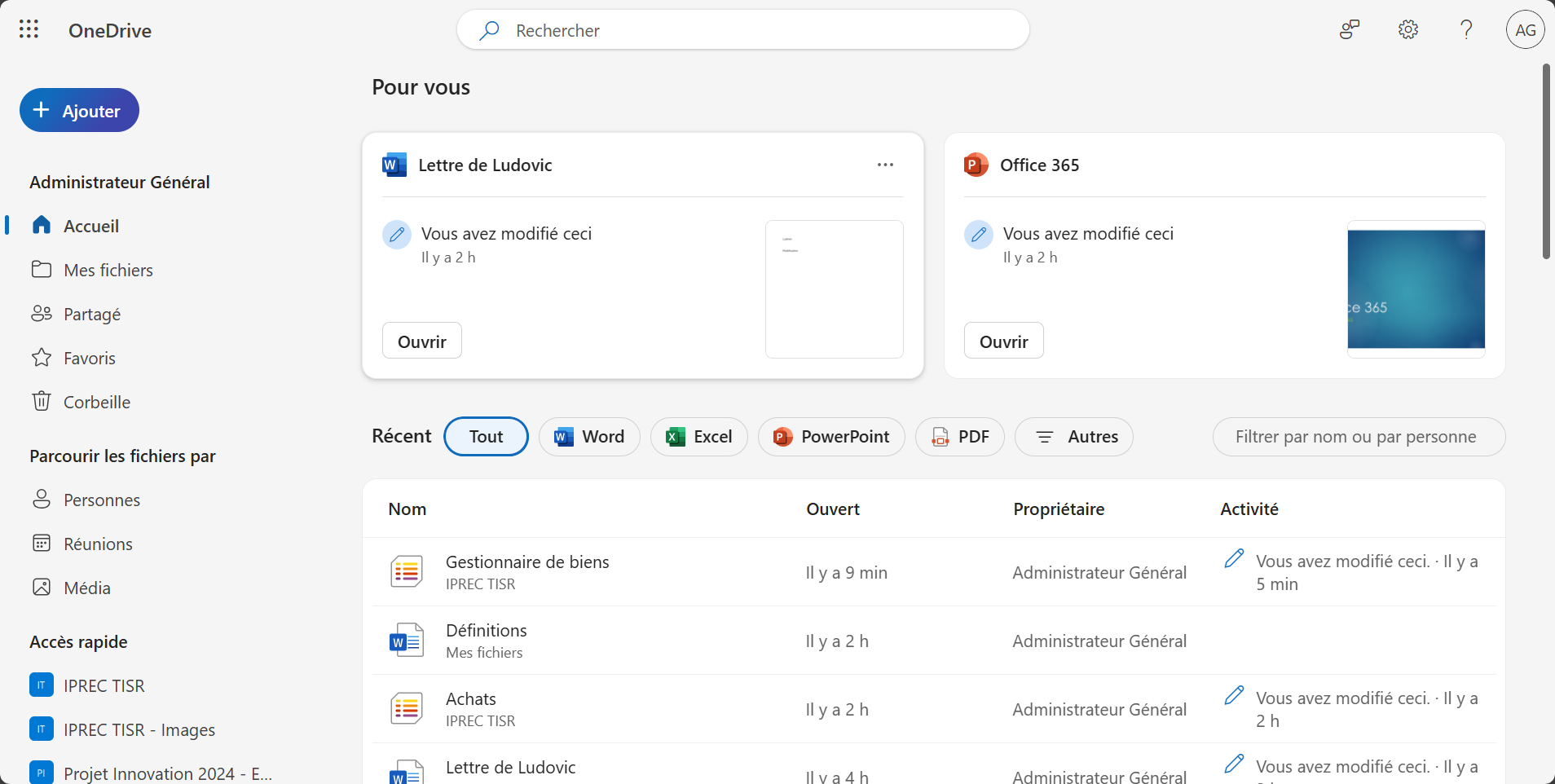
Task: Click the settings gear icon
Action: coord(1407,30)
